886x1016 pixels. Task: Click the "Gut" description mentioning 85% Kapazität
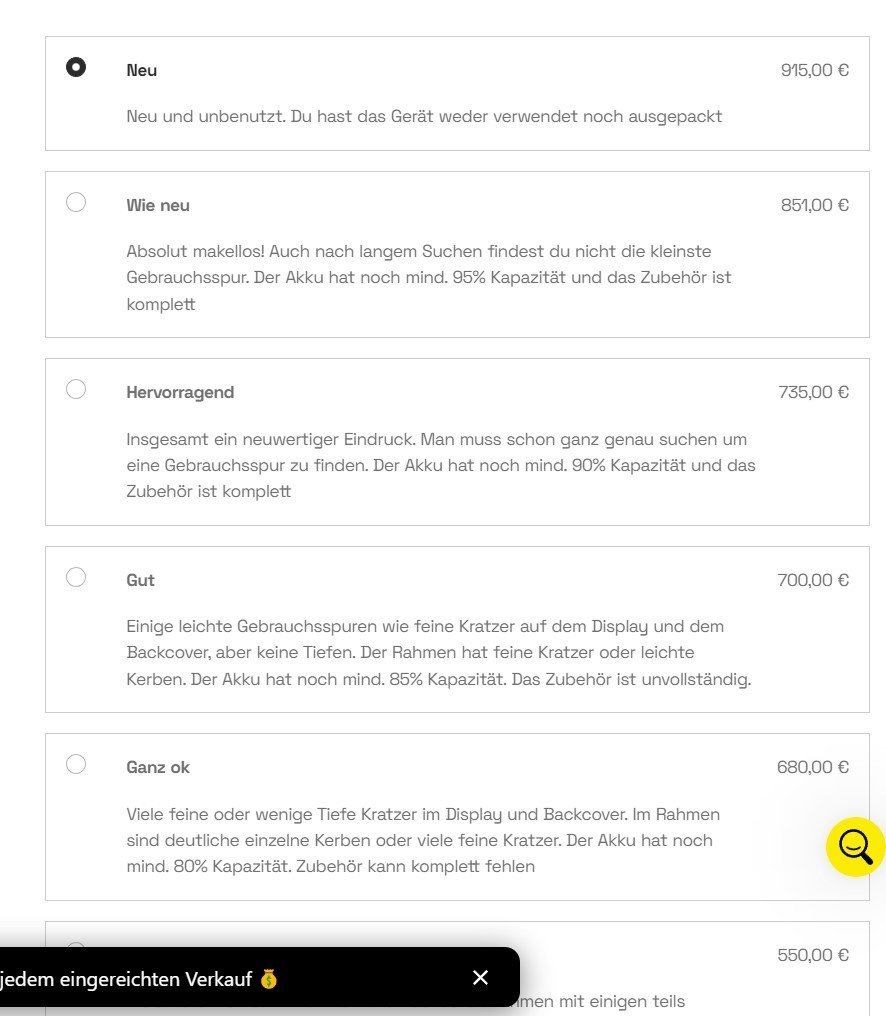click(x=438, y=653)
